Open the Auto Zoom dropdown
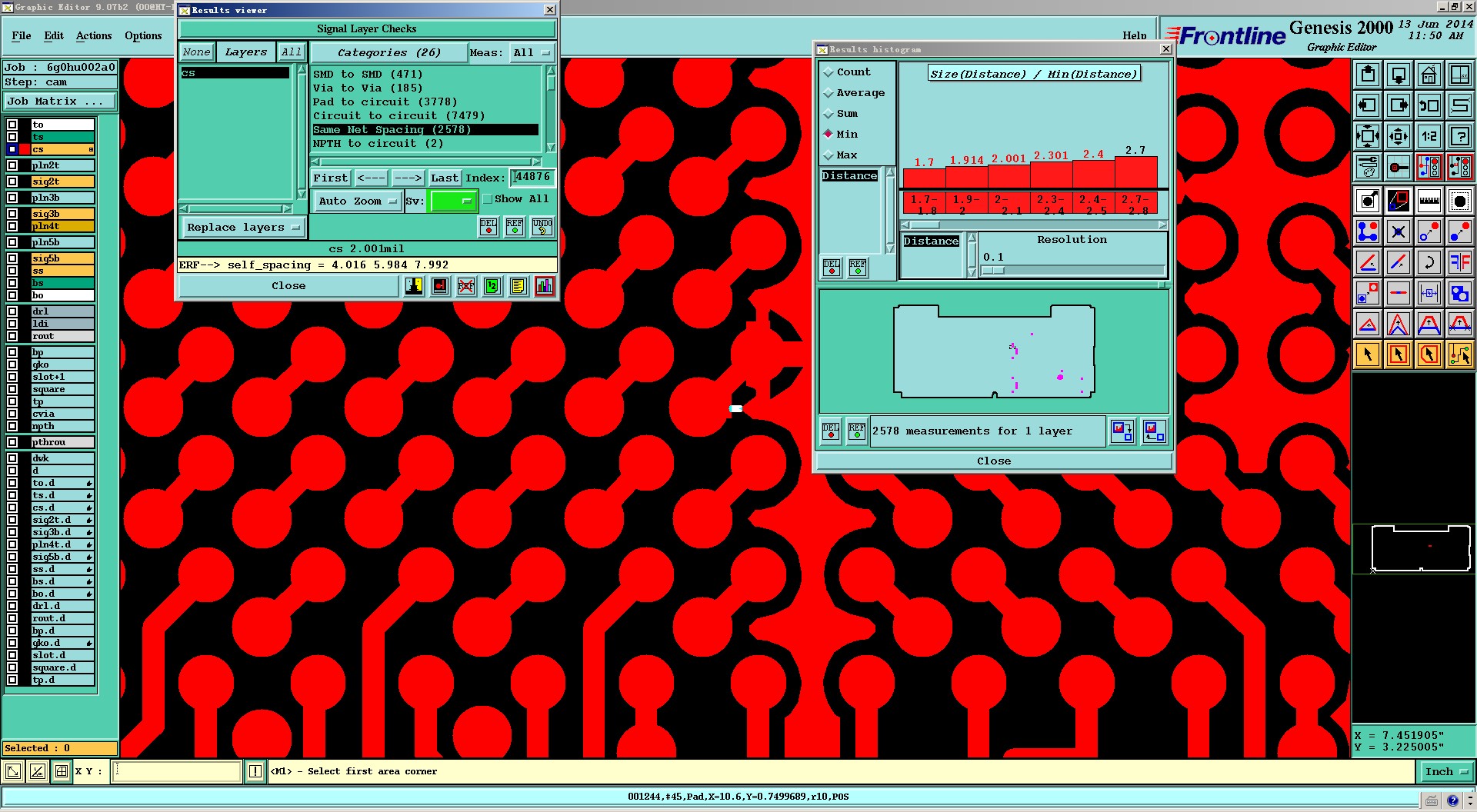This screenshot has height=812, width=1477. click(x=358, y=201)
